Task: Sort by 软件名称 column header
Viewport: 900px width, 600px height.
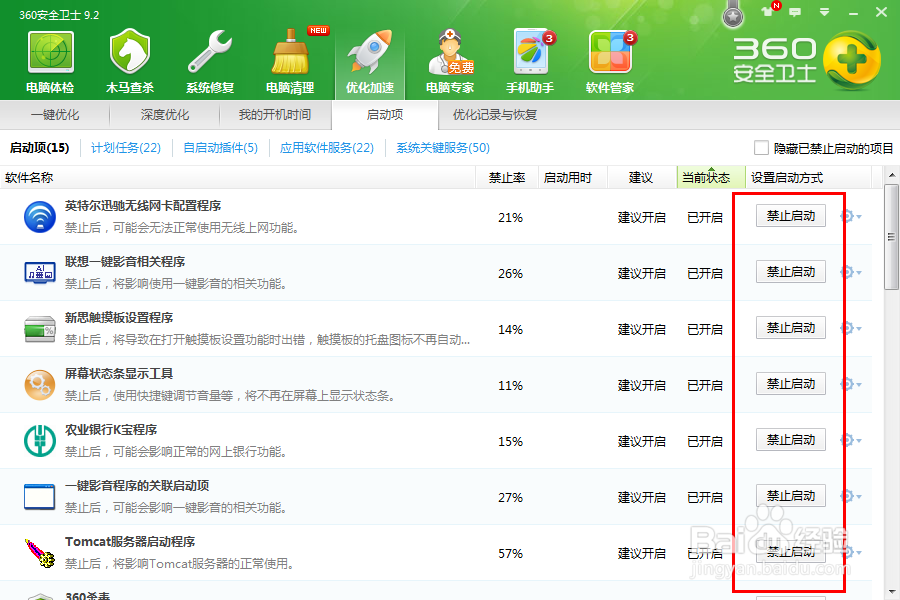Action: click(x=238, y=178)
